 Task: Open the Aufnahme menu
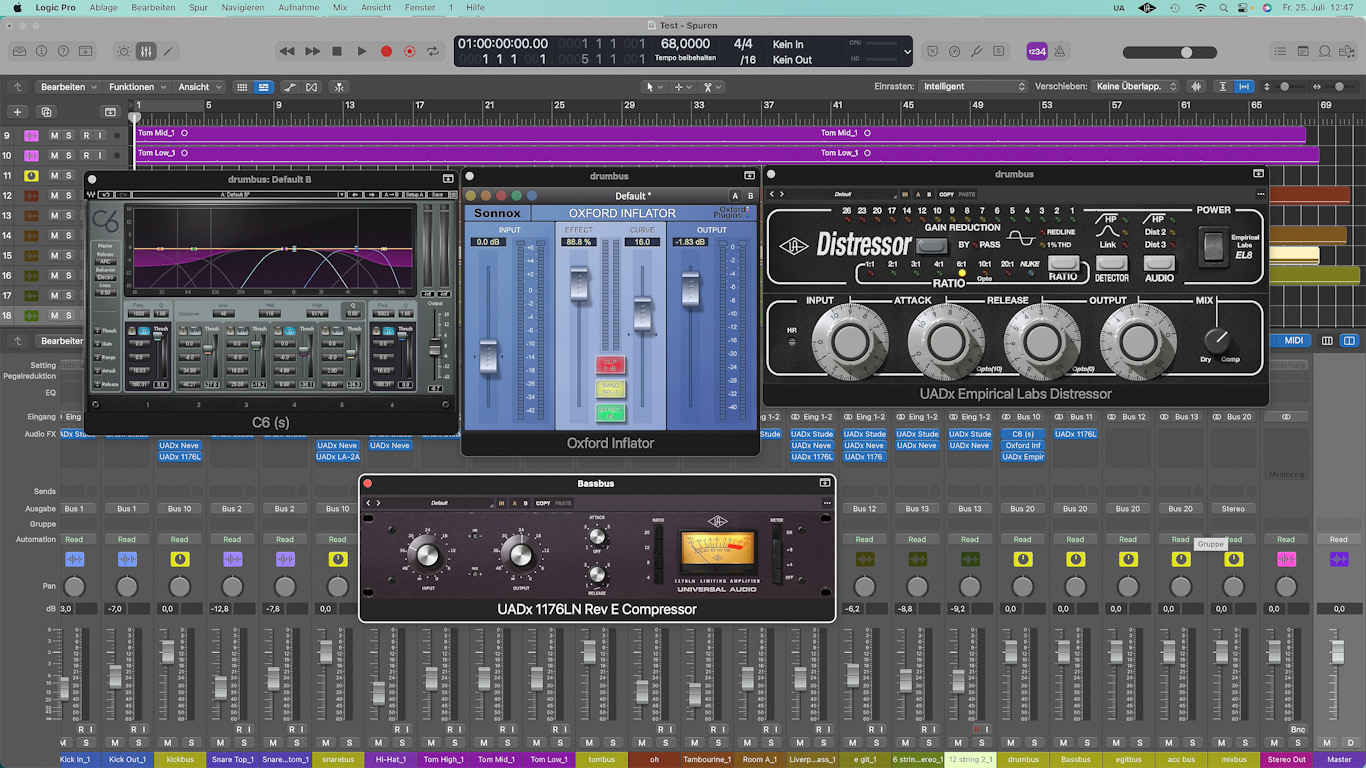(298, 7)
